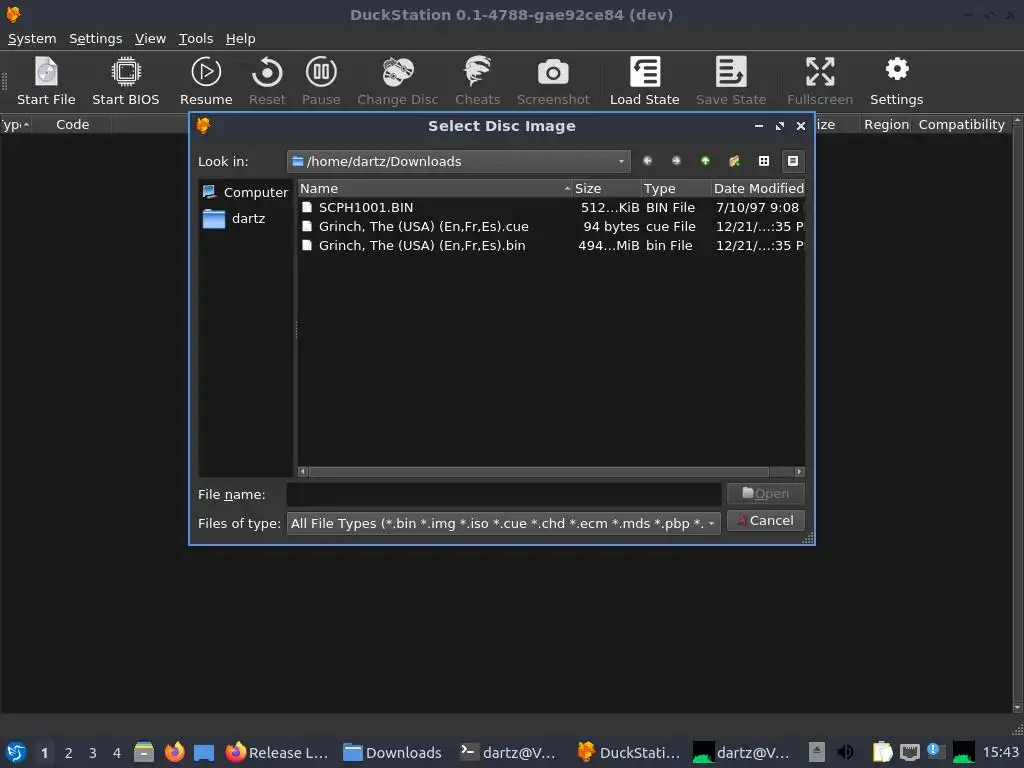The width and height of the screenshot is (1024, 768).
Task: Open the Cheats toolbar icon
Action: click(x=477, y=81)
